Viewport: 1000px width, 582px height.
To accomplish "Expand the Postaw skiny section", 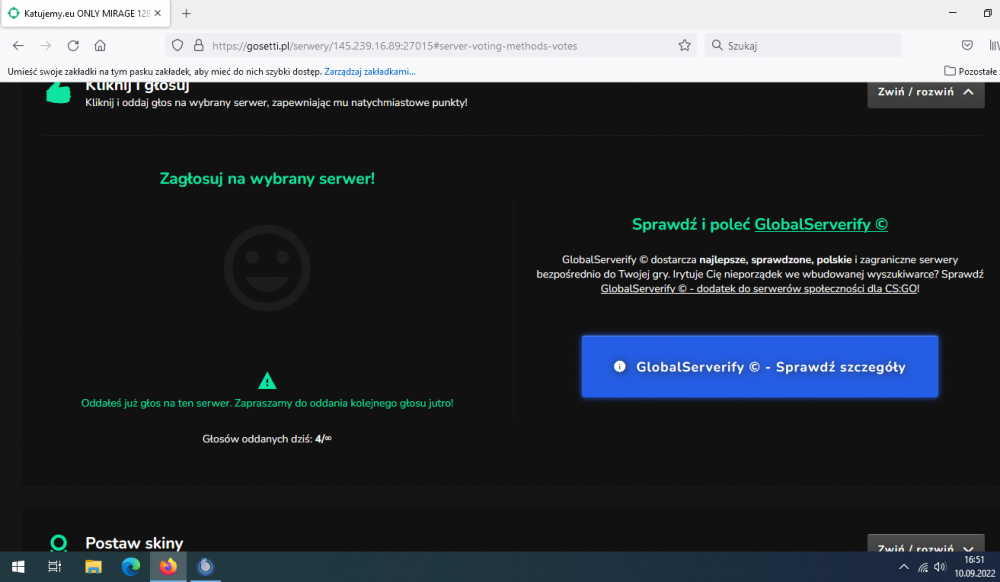I will coord(925,546).
